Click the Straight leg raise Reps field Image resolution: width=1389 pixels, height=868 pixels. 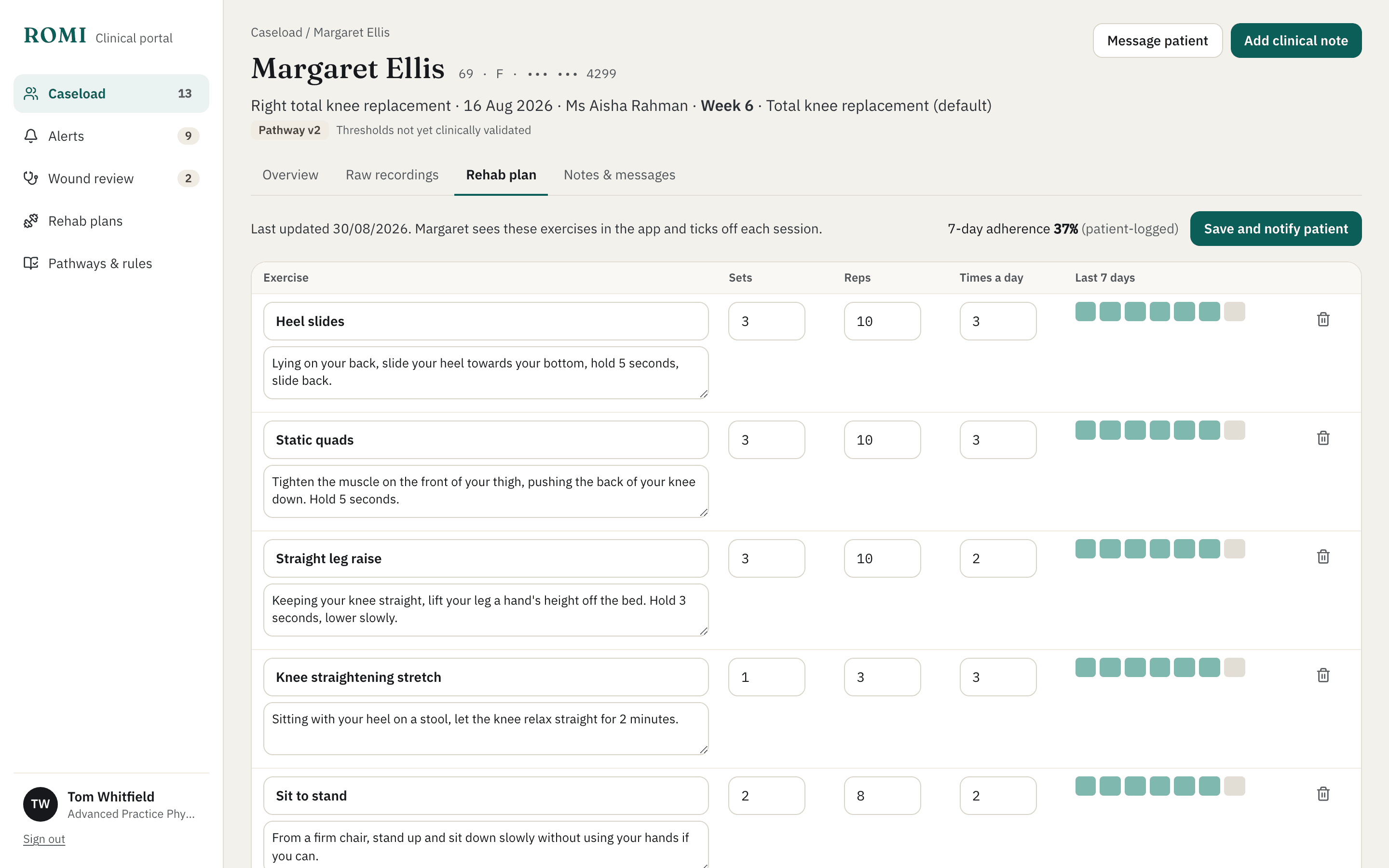click(x=882, y=558)
